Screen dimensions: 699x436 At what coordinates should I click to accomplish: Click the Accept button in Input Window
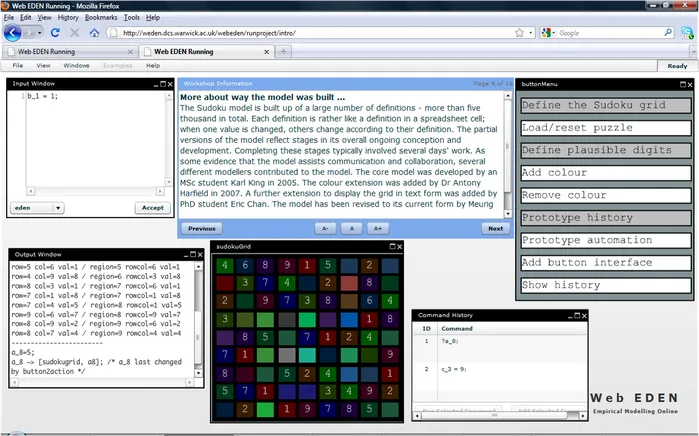152,208
